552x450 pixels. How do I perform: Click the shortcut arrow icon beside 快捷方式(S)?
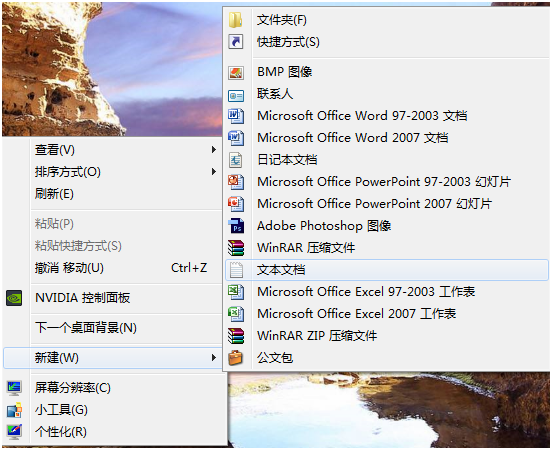[x=236, y=42]
